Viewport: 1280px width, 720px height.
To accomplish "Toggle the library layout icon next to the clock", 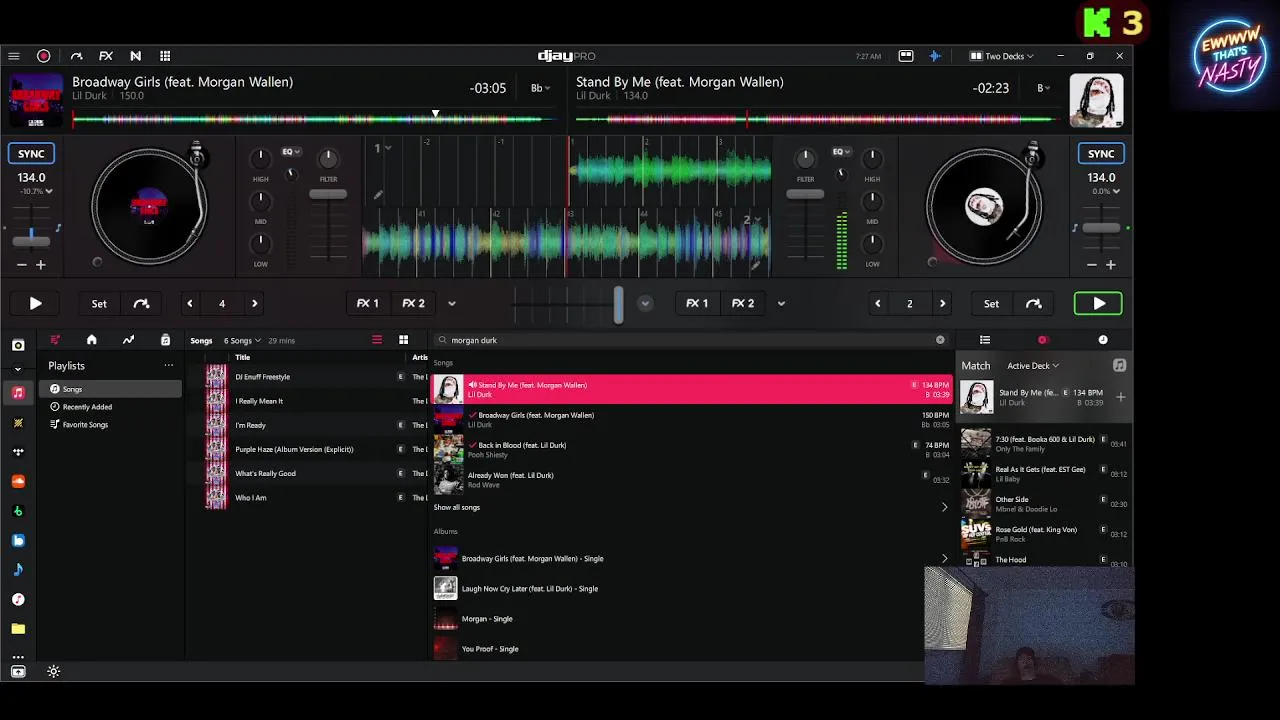I will [906, 56].
